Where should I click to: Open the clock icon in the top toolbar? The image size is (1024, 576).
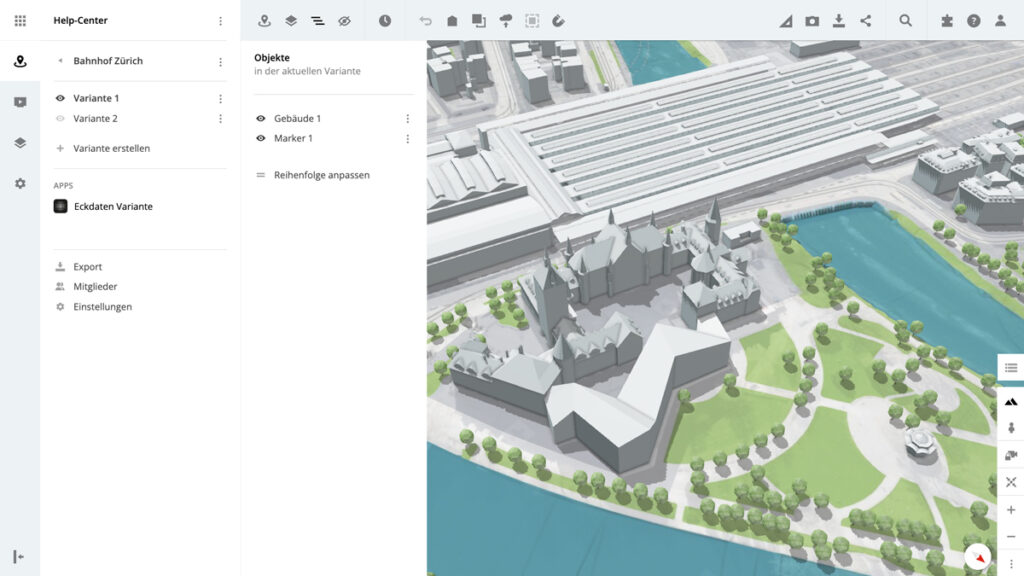pos(385,20)
